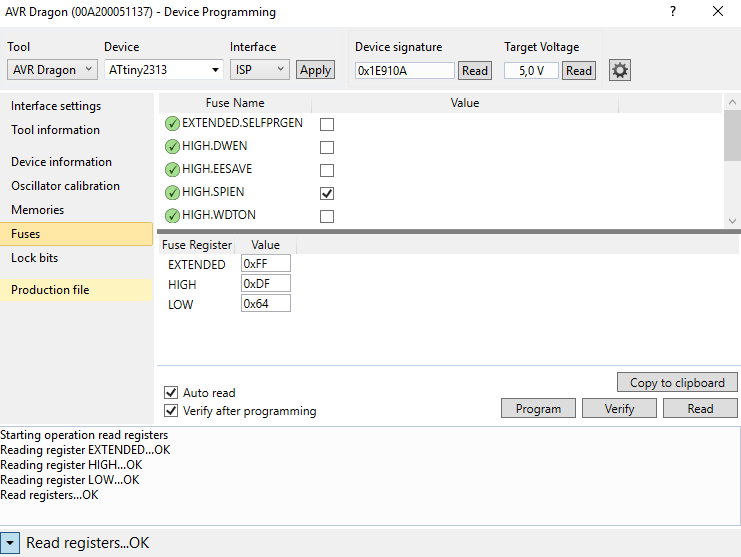The width and height of the screenshot is (741, 557).
Task: Click log line 'Reading register EXTENDED...OK'
Action: (85, 450)
